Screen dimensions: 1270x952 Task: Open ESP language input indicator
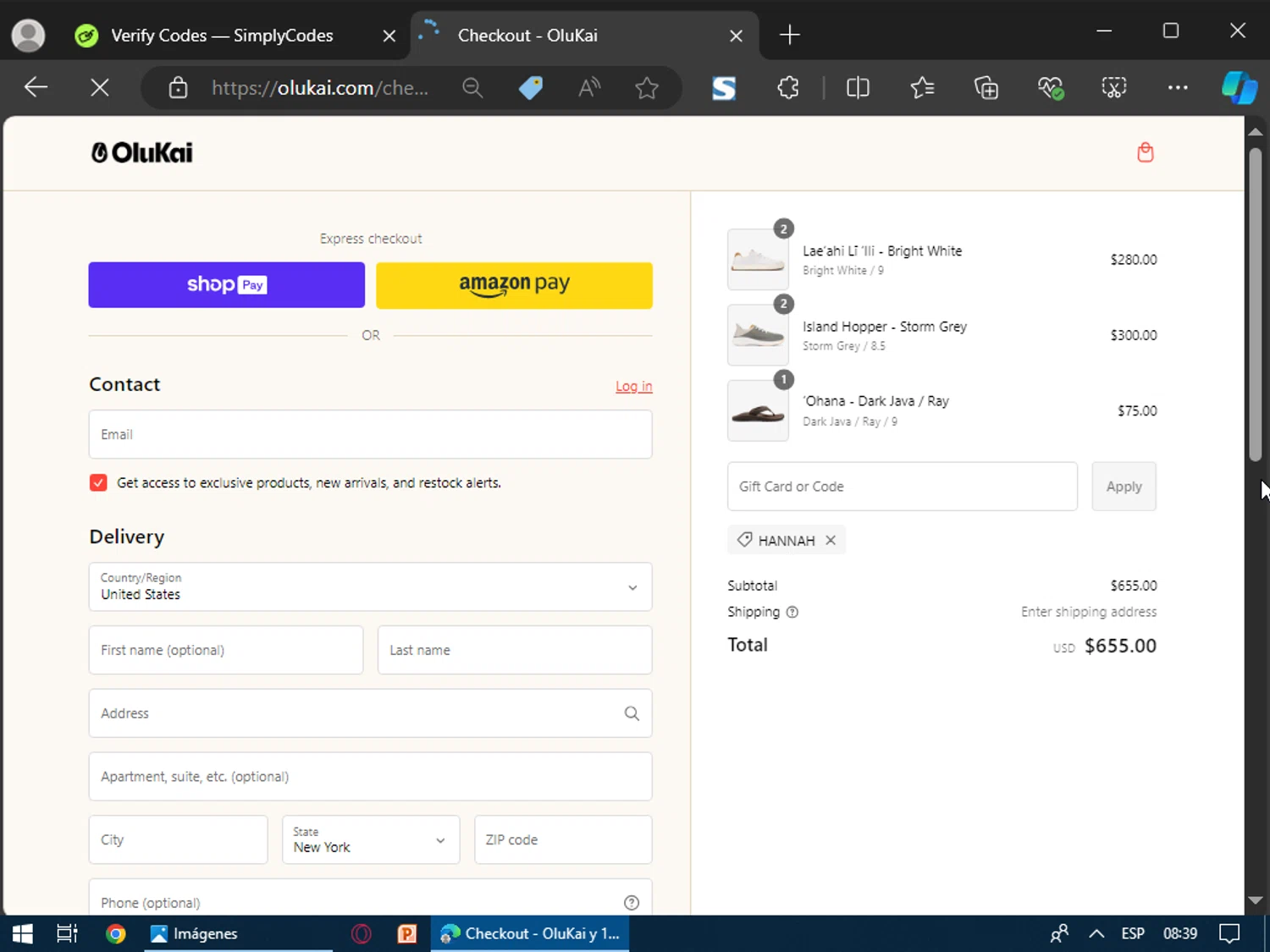click(x=1133, y=933)
